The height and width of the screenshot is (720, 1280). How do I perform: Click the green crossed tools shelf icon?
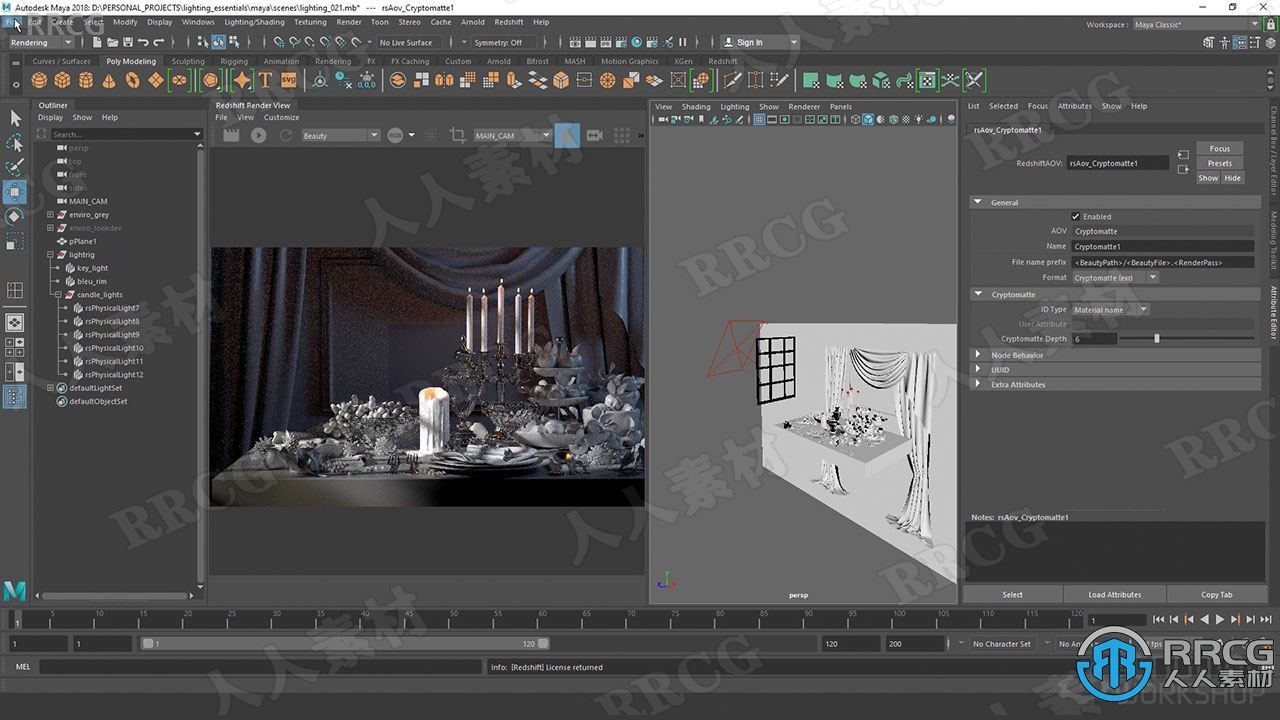point(974,81)
